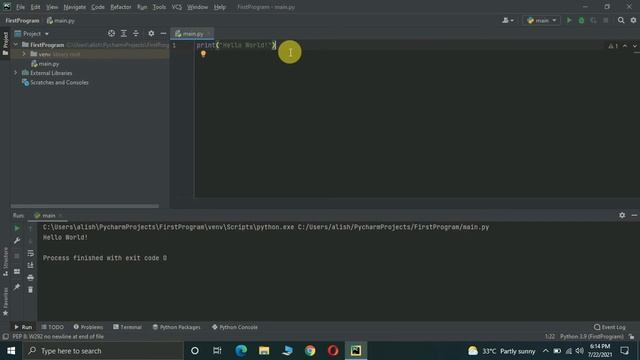This screenshot has height=360, width=640.
Task: Click the 1:22 line column indicator
Action: point(550,337)
